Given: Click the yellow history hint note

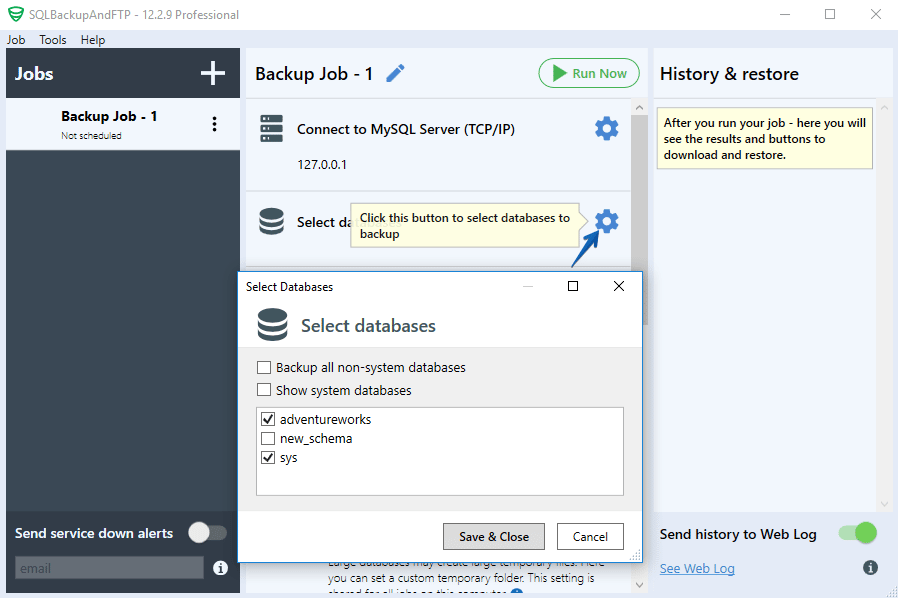Looking at the screenshot, I should [765, 139].
